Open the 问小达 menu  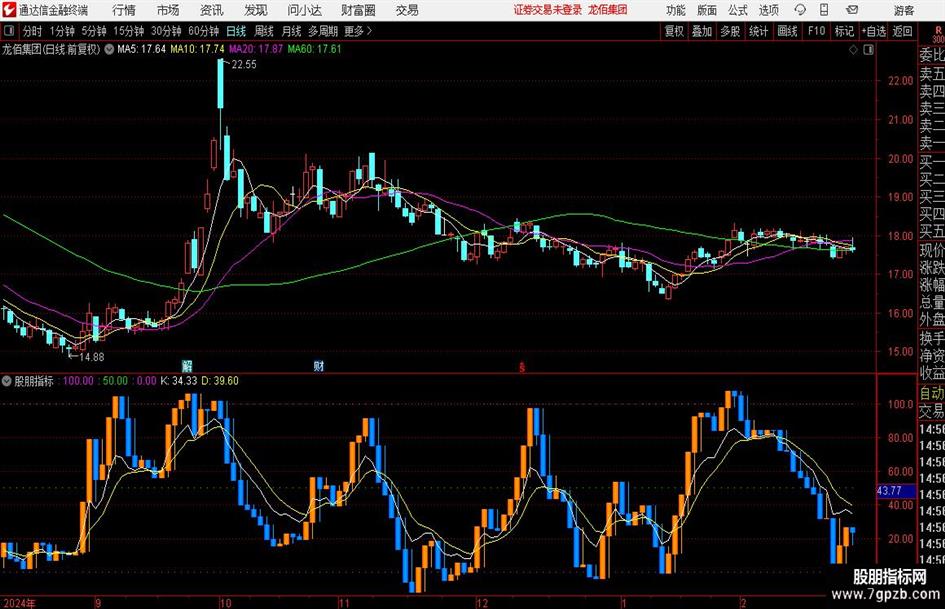pyautogui.click(x=304, y=10)
